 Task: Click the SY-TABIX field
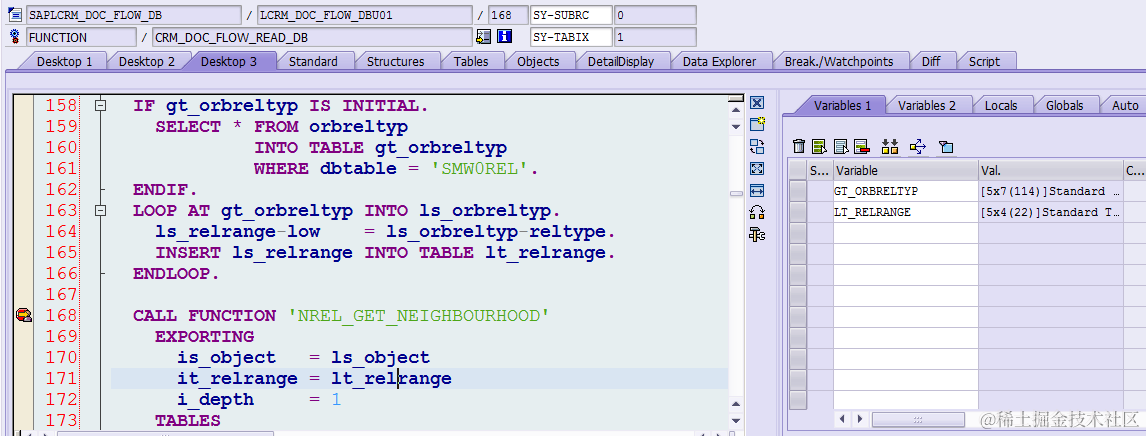571,37
